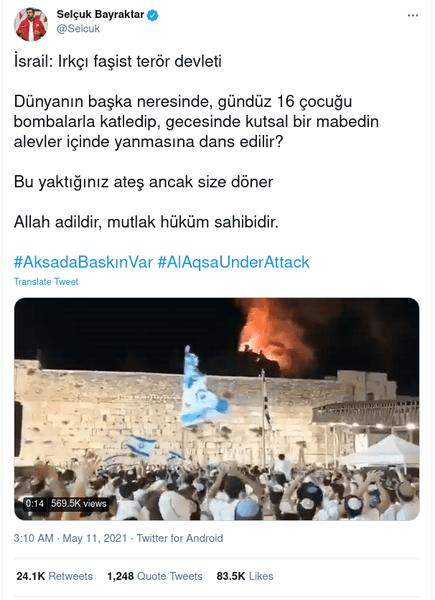Click the Selçuk Bayraktar display name
The width and height of the screenshot is (435, 600).
pos(100,15)
